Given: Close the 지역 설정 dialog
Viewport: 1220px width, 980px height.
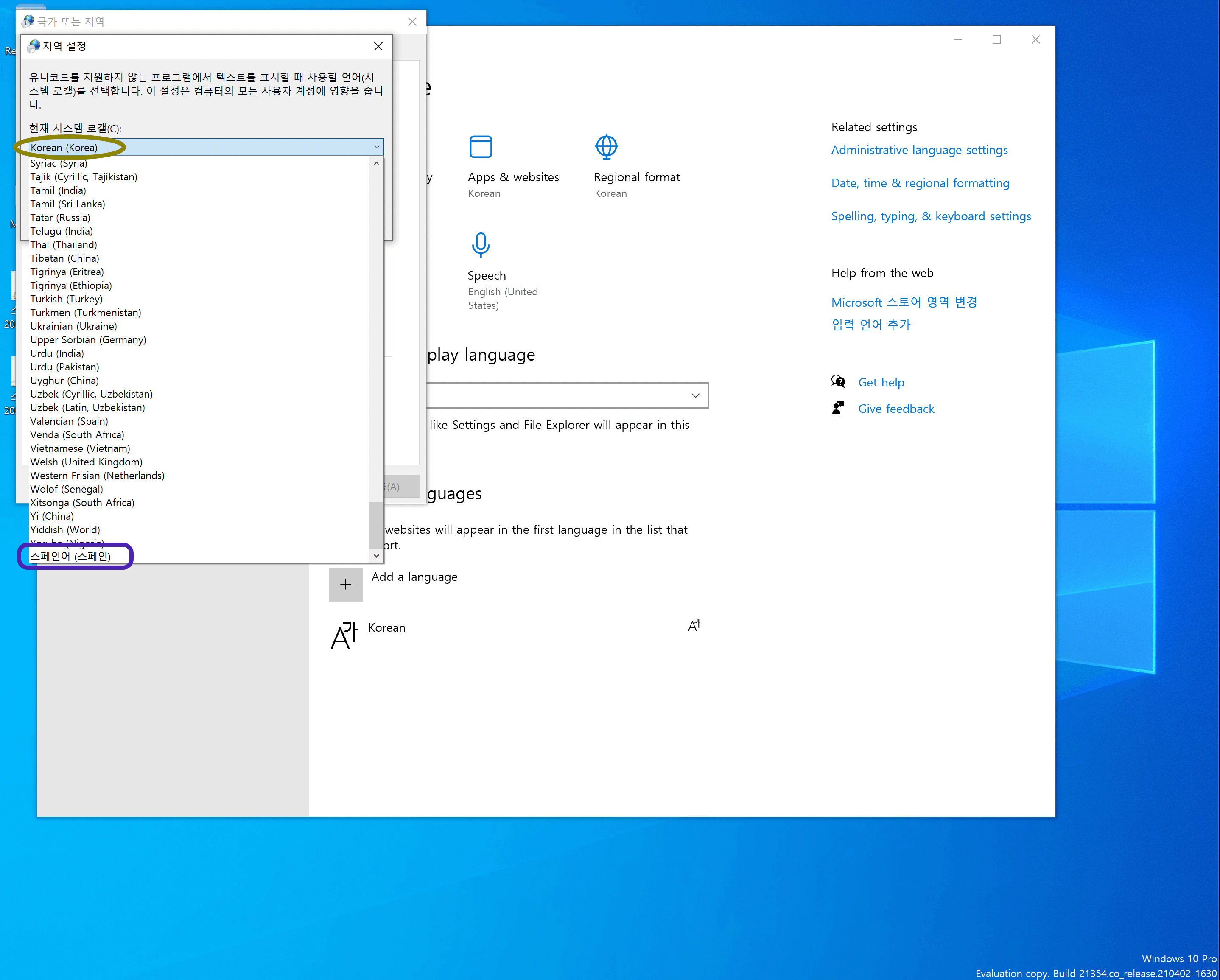Looking at the screenshot, I should tap(378, 46).
